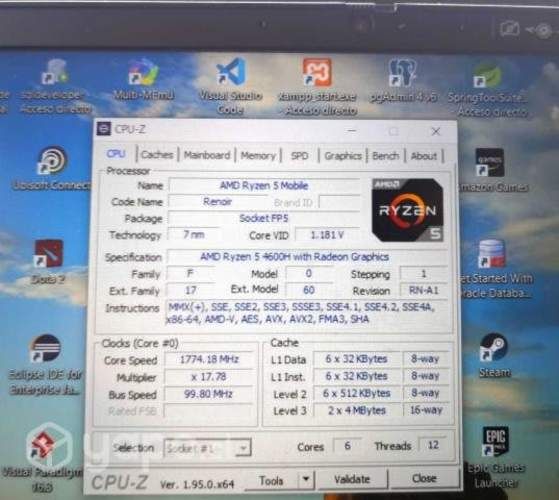Viewport: 559px width, 500px height.
Task: Open the Epic Games Launcher icon
Action: (x=495, y=457)
